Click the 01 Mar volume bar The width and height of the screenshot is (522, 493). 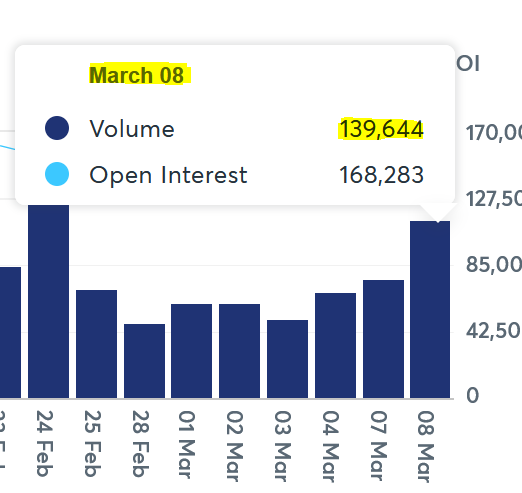click(x=191, y=351)
